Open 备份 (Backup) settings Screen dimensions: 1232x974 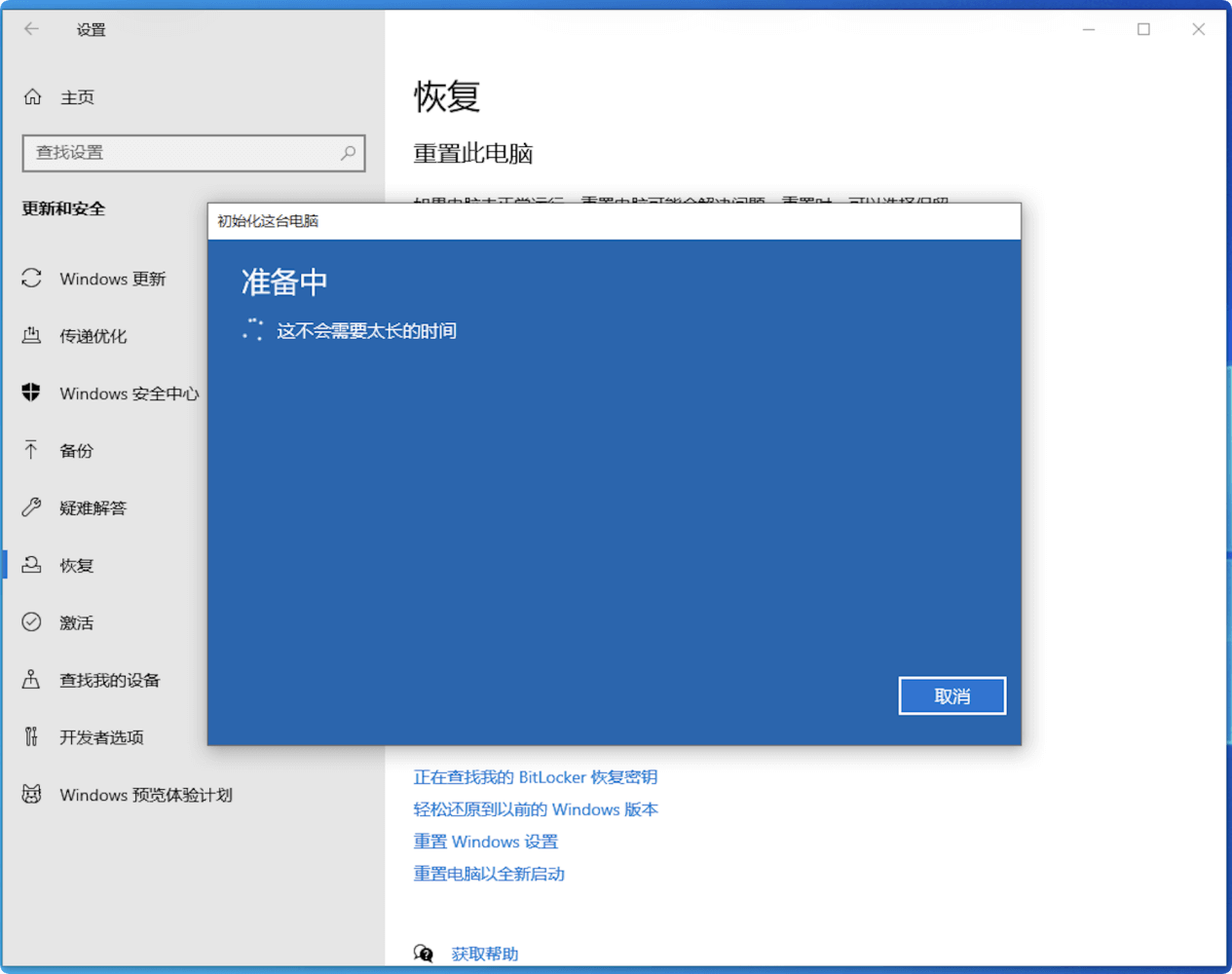coord(78,450)
